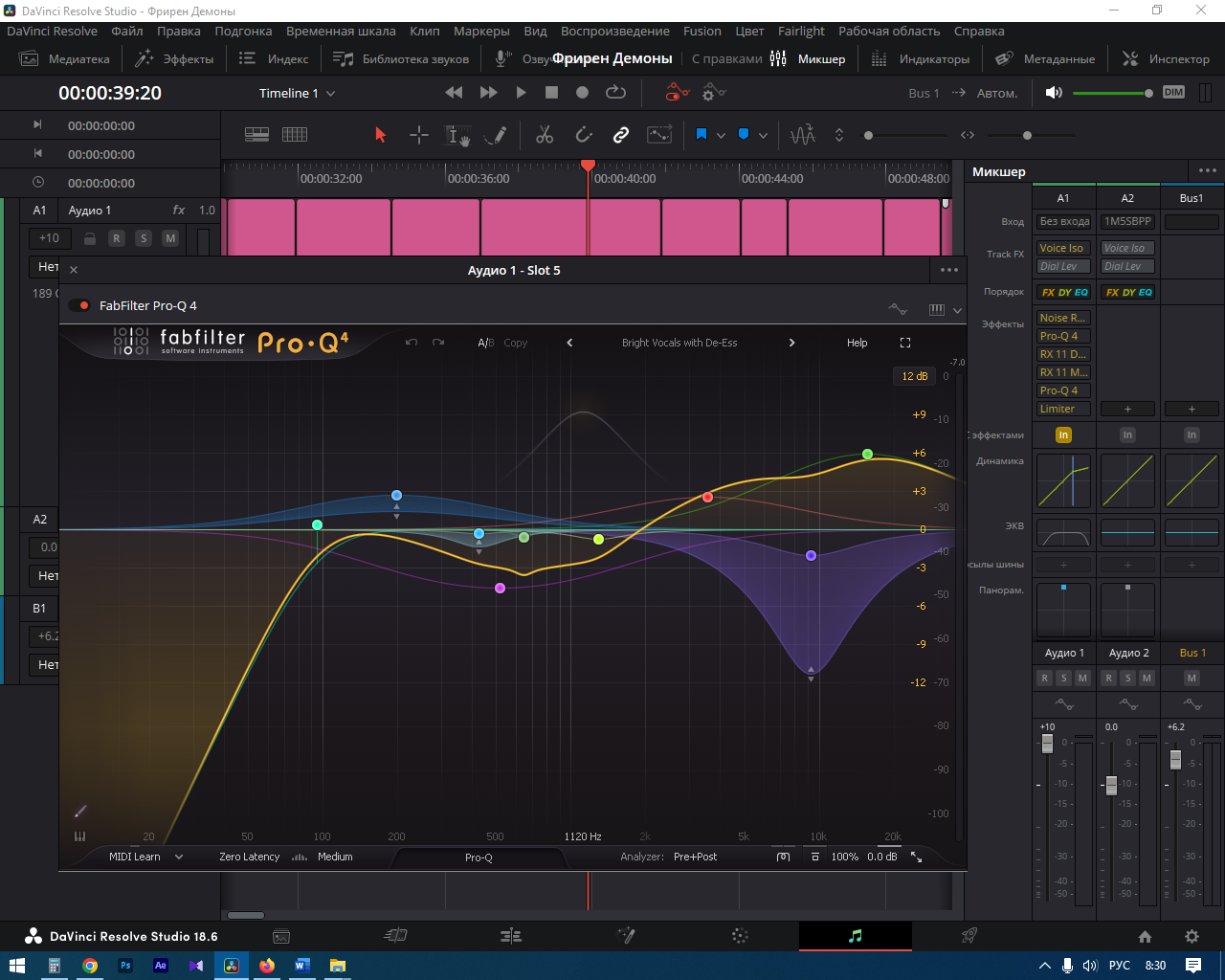Arm record on Аудио 1 mixer channel
1225x980 pixels.
1044,678
